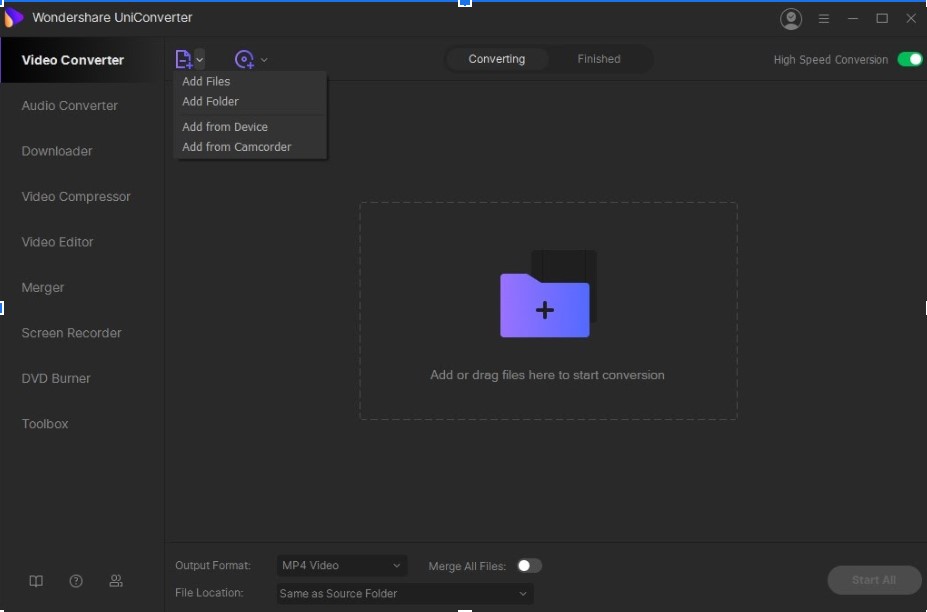The width and height of the screenshot is (927, 612).
Task: Click the Start All button
Action: click(x=874, y=580)
